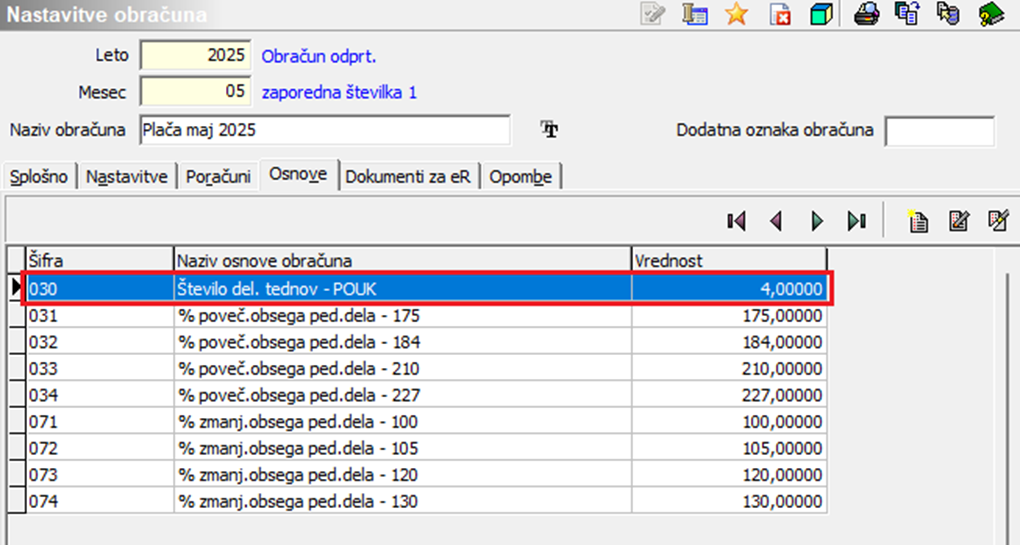Click the value 210,00000
Image resolution: width=1020 pixels, height=545 pixels.
pos(729,369)
